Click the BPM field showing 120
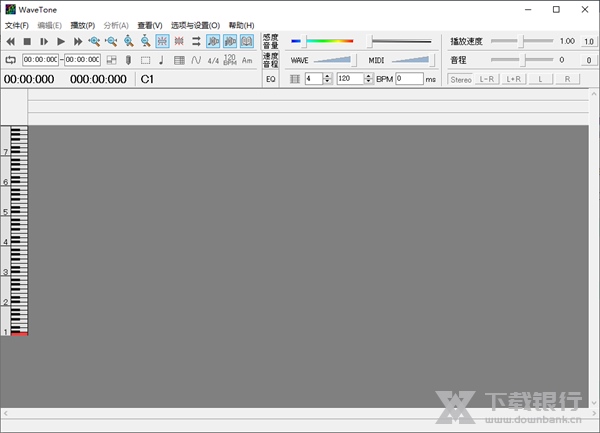This screenshot has height=433, width=600. pyautogui.click(x=350, y=79)
